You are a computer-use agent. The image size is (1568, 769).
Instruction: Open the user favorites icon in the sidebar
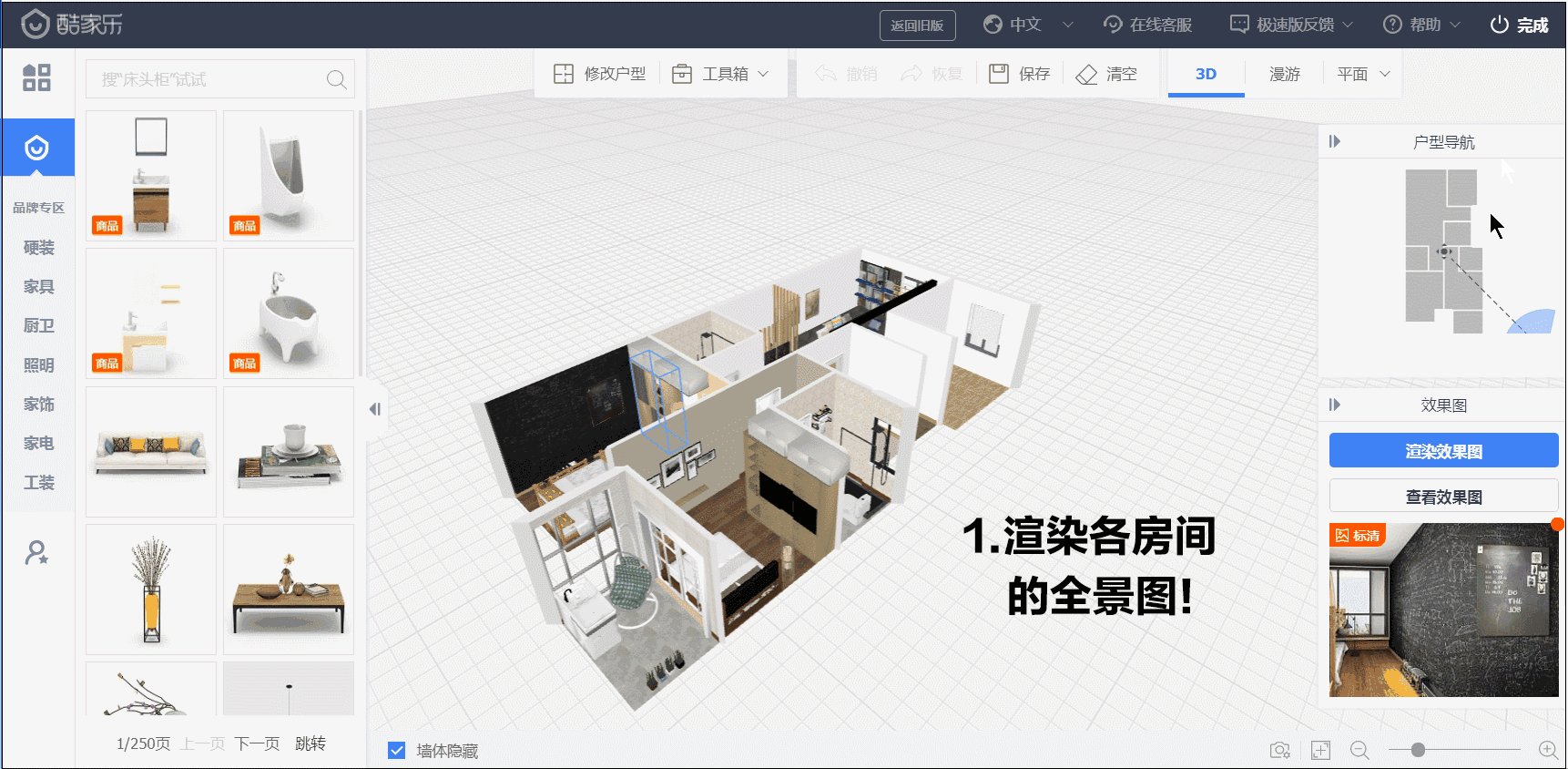click(x=36, y=552)
